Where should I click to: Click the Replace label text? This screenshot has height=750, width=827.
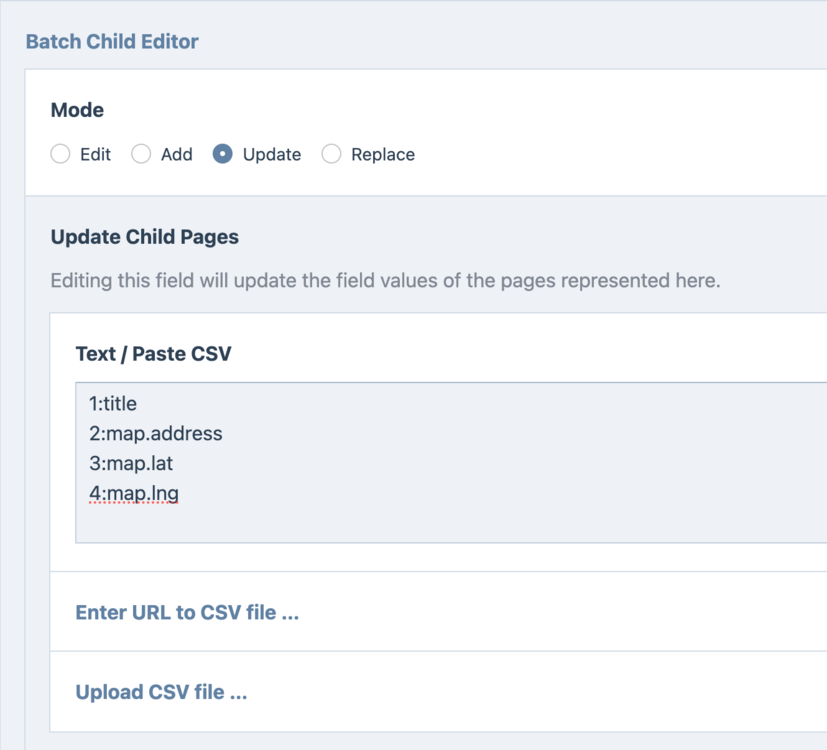click(x=383, y=154)
